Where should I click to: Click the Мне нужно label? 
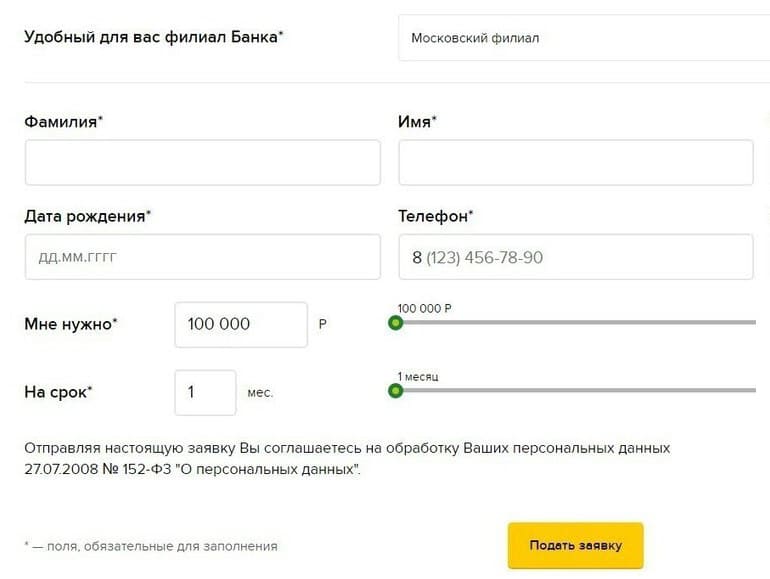(70, 324)
